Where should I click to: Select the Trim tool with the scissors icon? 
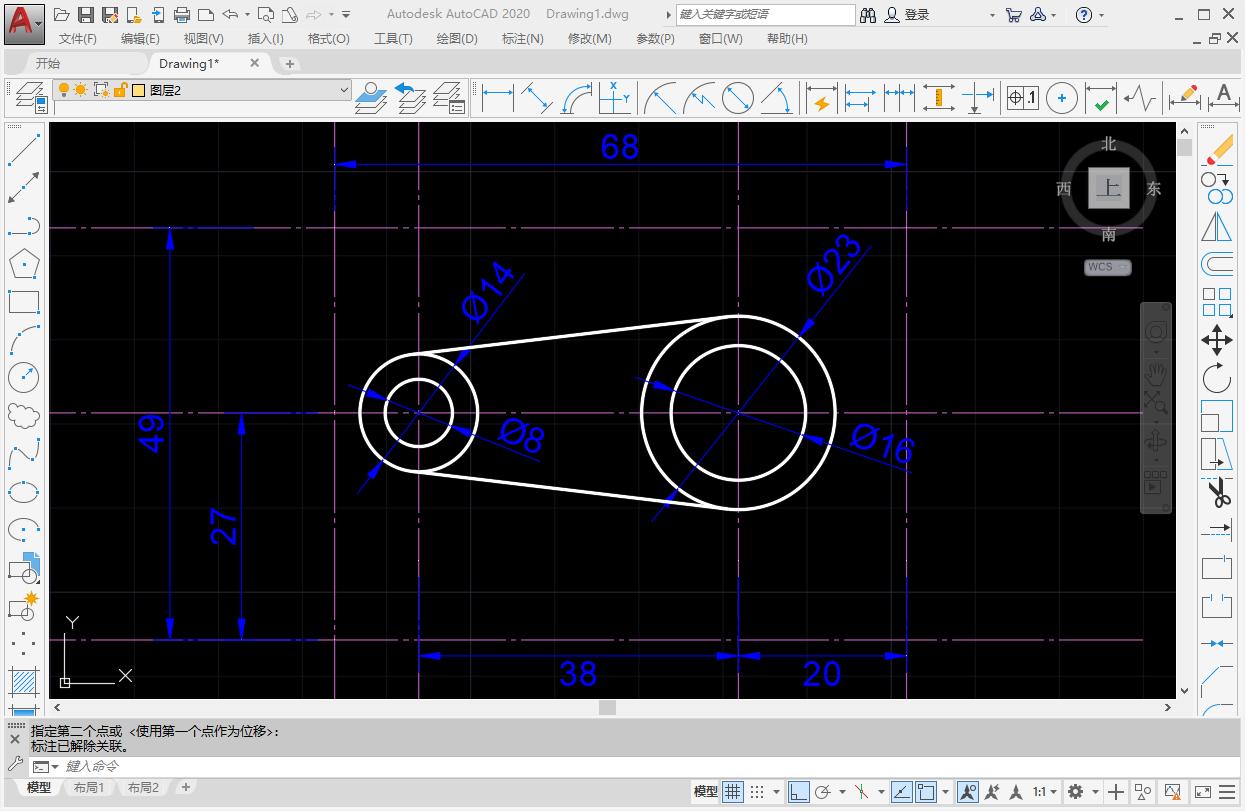[x=1218, y=492]
